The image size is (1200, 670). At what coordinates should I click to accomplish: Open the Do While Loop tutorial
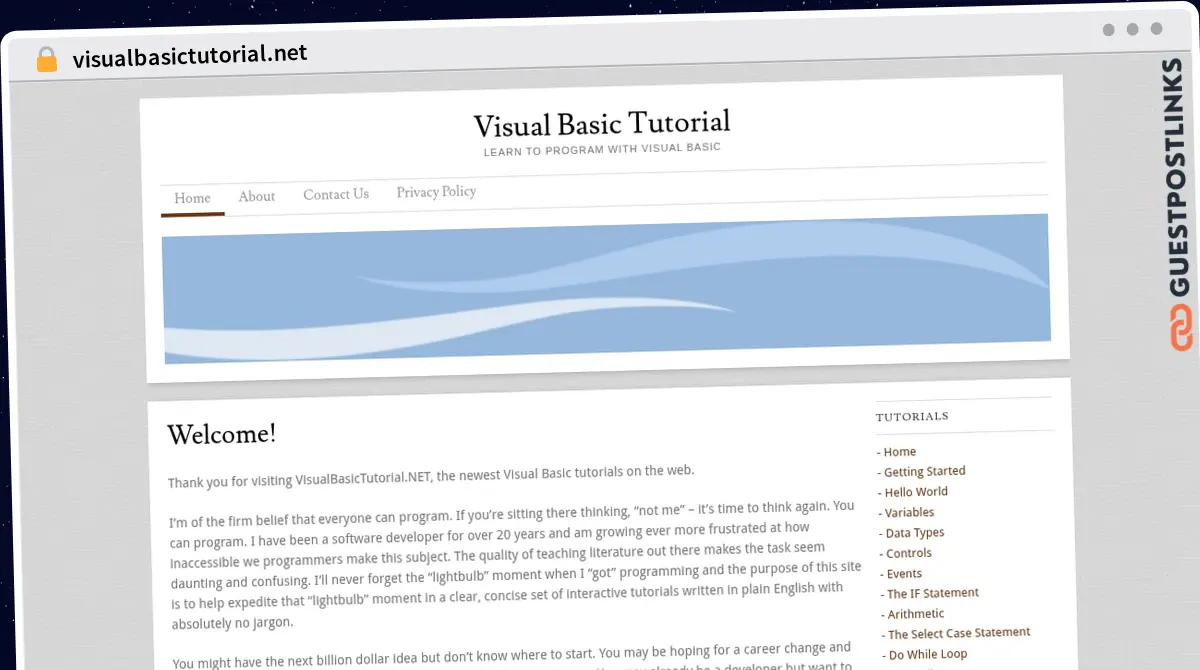pos(927,654)
